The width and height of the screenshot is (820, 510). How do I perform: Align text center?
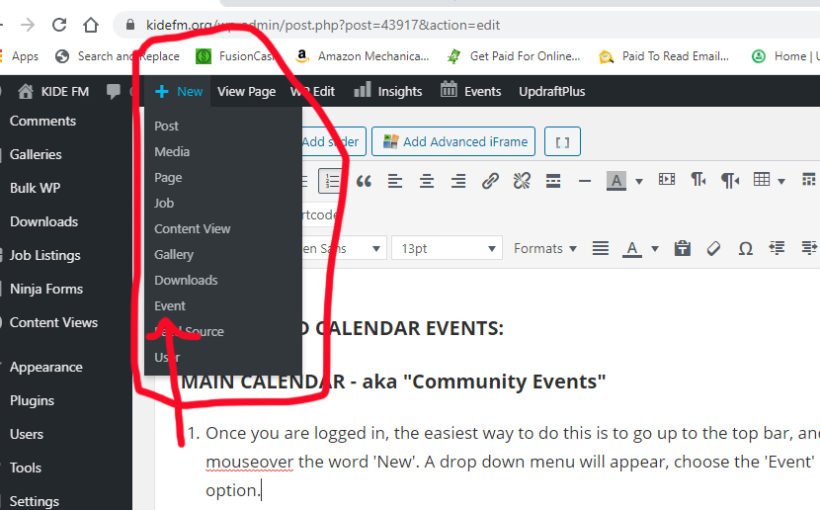pyautogui.click(x=427, y=181)
